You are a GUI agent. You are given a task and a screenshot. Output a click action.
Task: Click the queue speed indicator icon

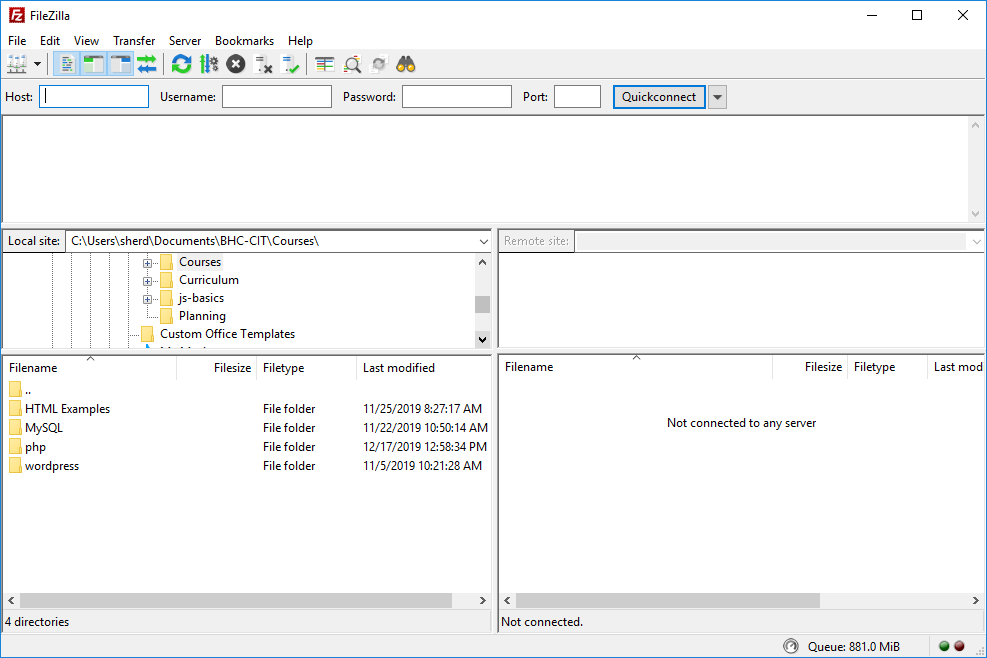(791, 646)
